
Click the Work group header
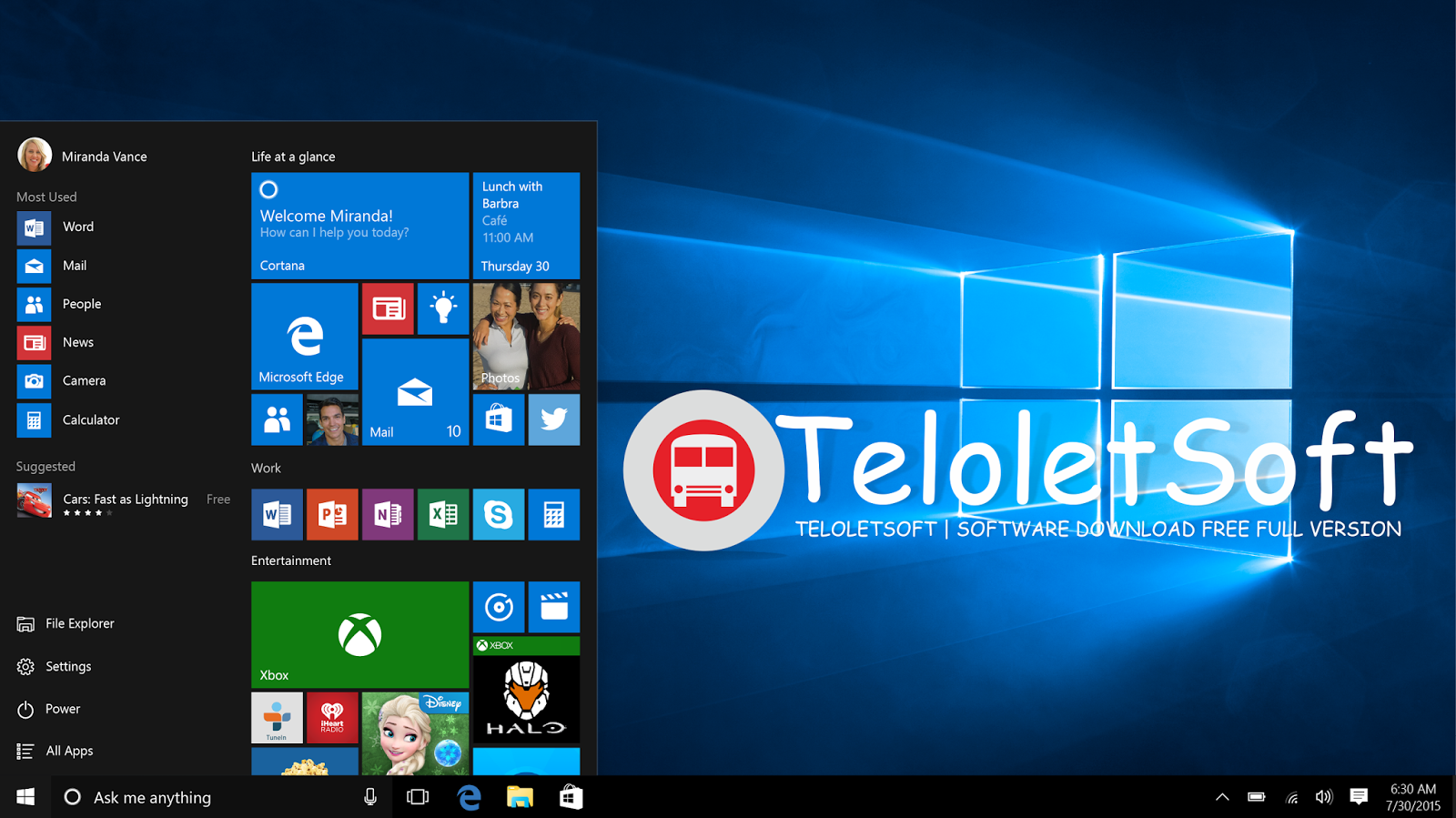(266, 468)
